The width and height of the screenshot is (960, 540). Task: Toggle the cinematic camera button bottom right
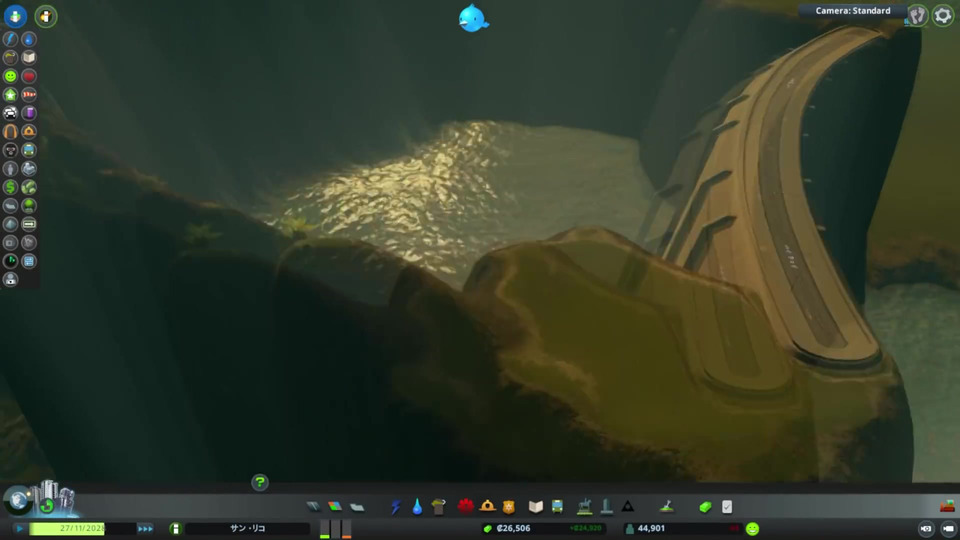(948, 528)
